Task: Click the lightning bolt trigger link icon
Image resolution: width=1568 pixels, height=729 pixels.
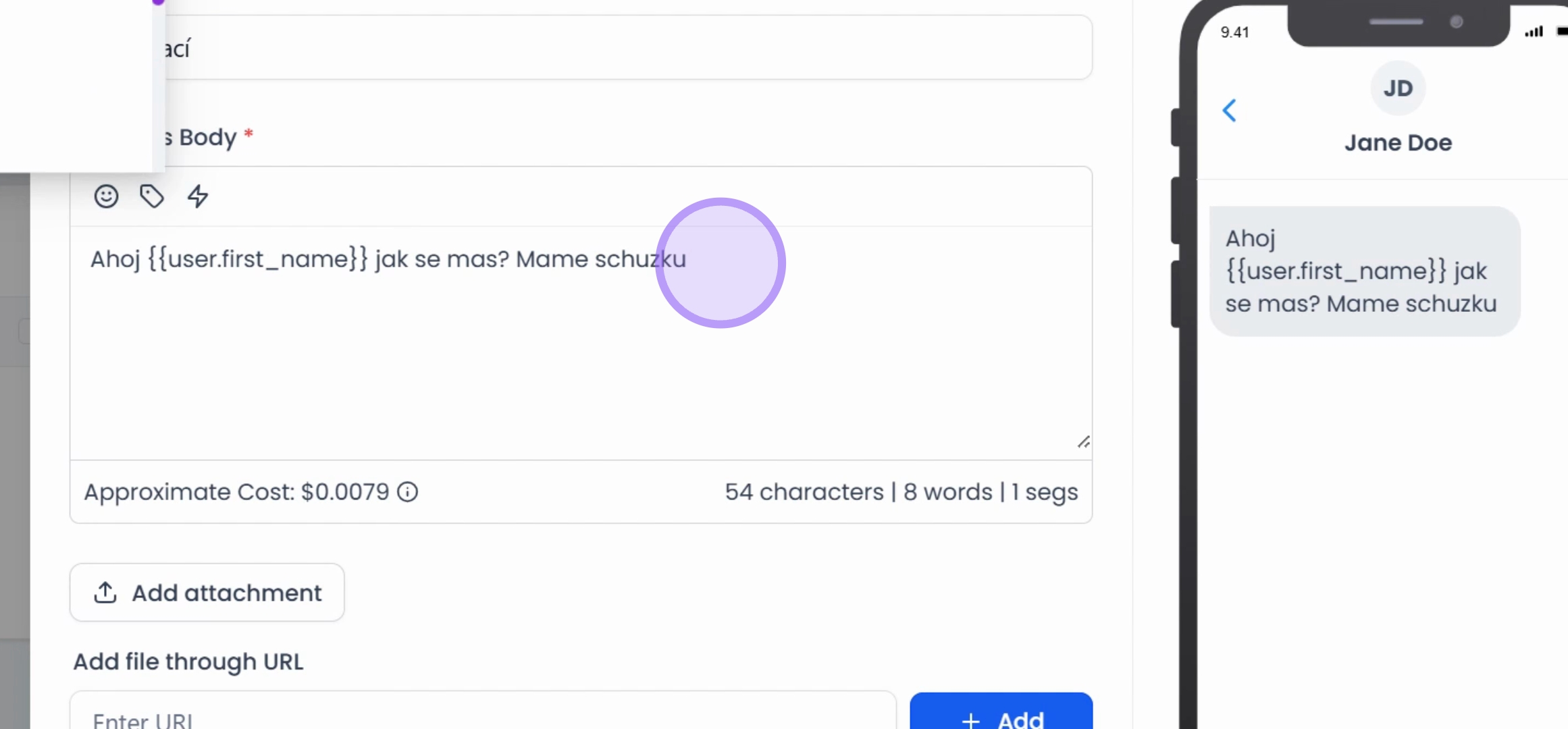Action: tap(198, 196)
